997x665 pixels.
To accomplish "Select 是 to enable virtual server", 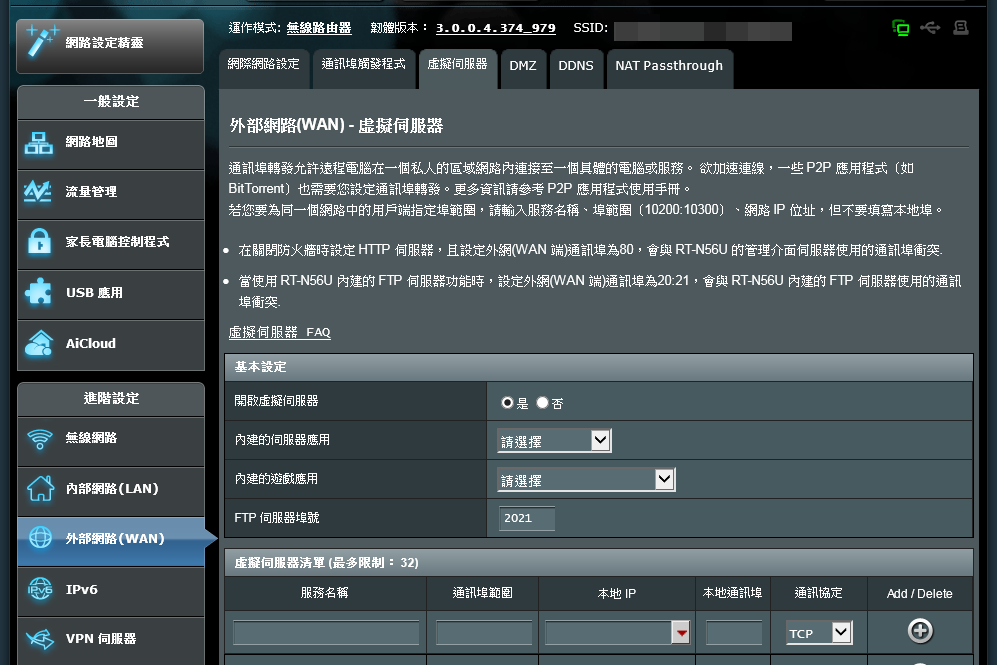I will coord(508,402).
